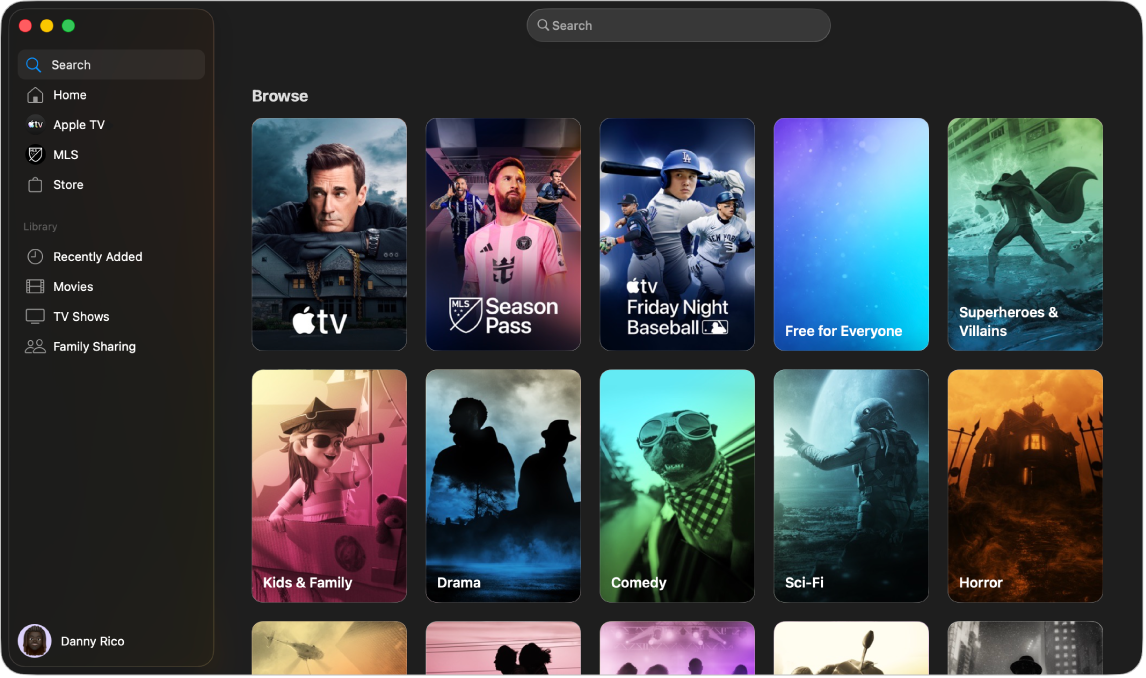Open Home from the sidebar
This screenshot has width=1146, height=678.
pyautogui.click(x=35, y=94)
